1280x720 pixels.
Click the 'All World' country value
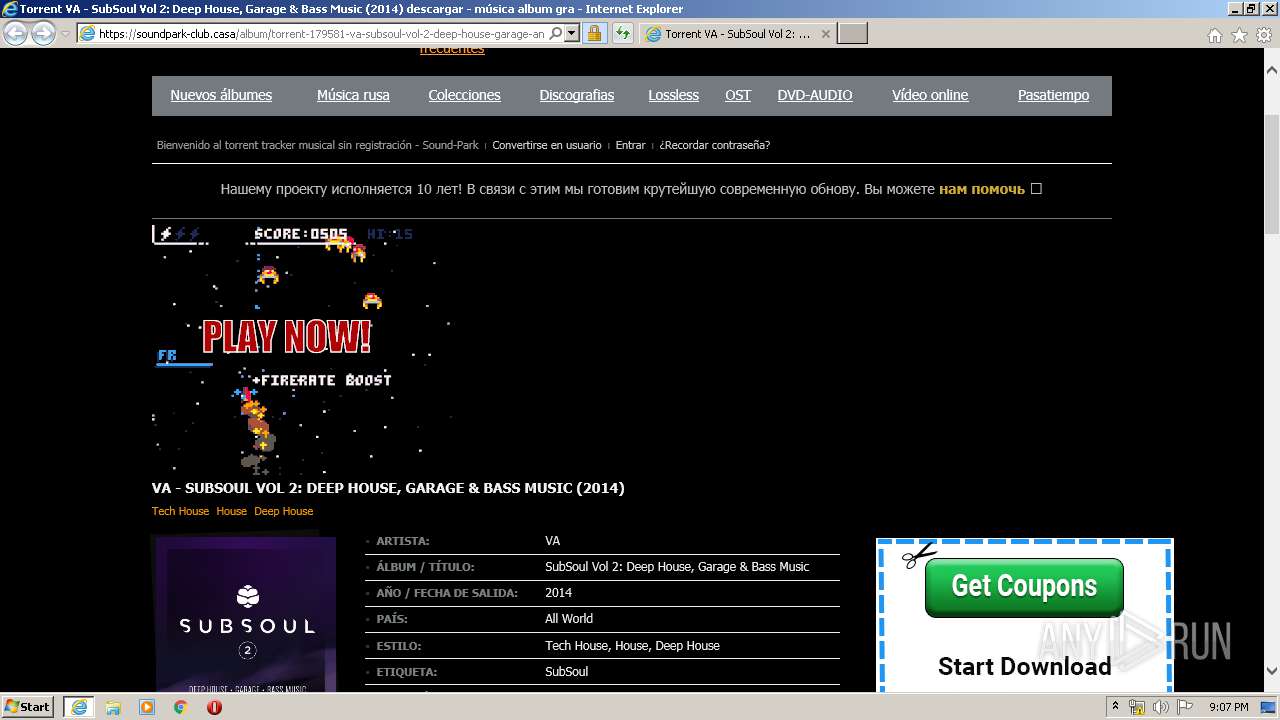tap(569, 619)
